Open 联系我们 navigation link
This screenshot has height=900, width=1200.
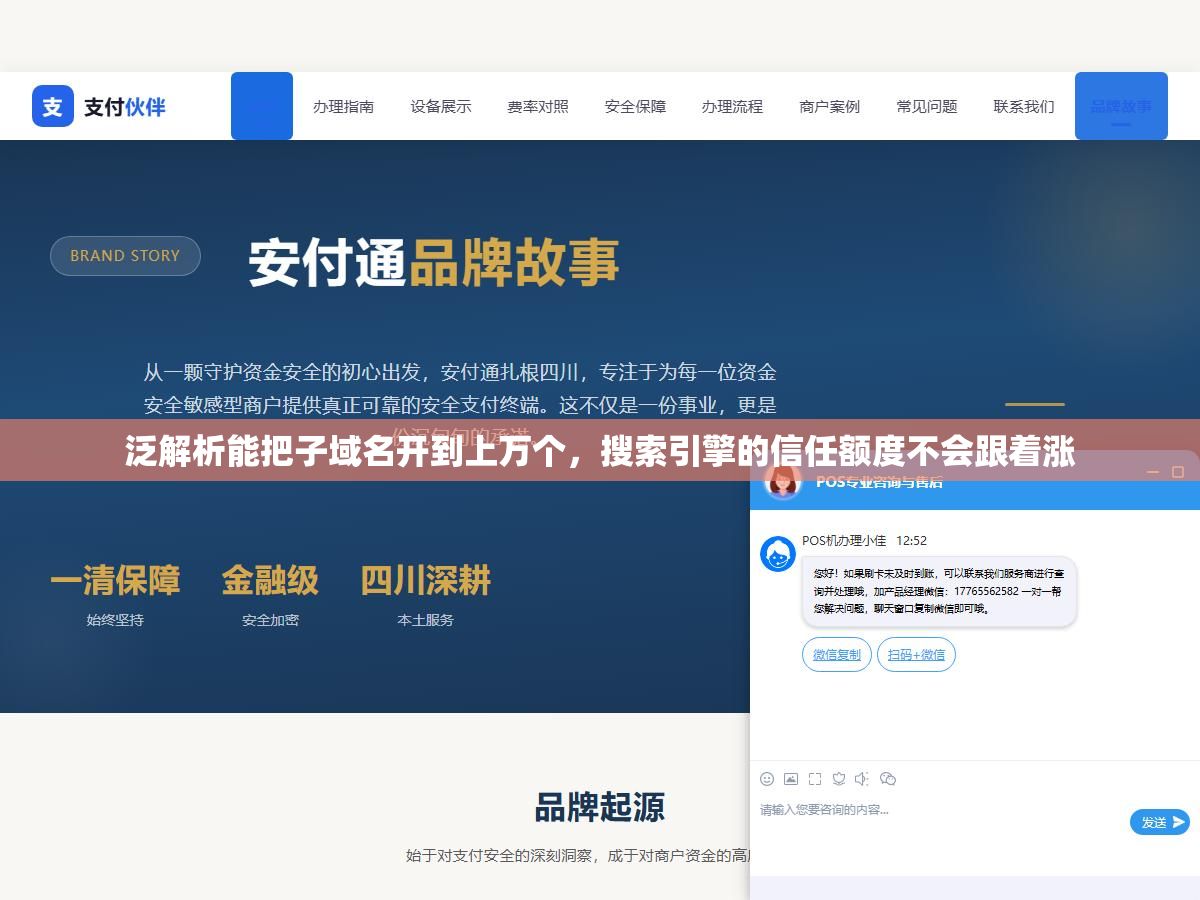(x=1024, y=106)
